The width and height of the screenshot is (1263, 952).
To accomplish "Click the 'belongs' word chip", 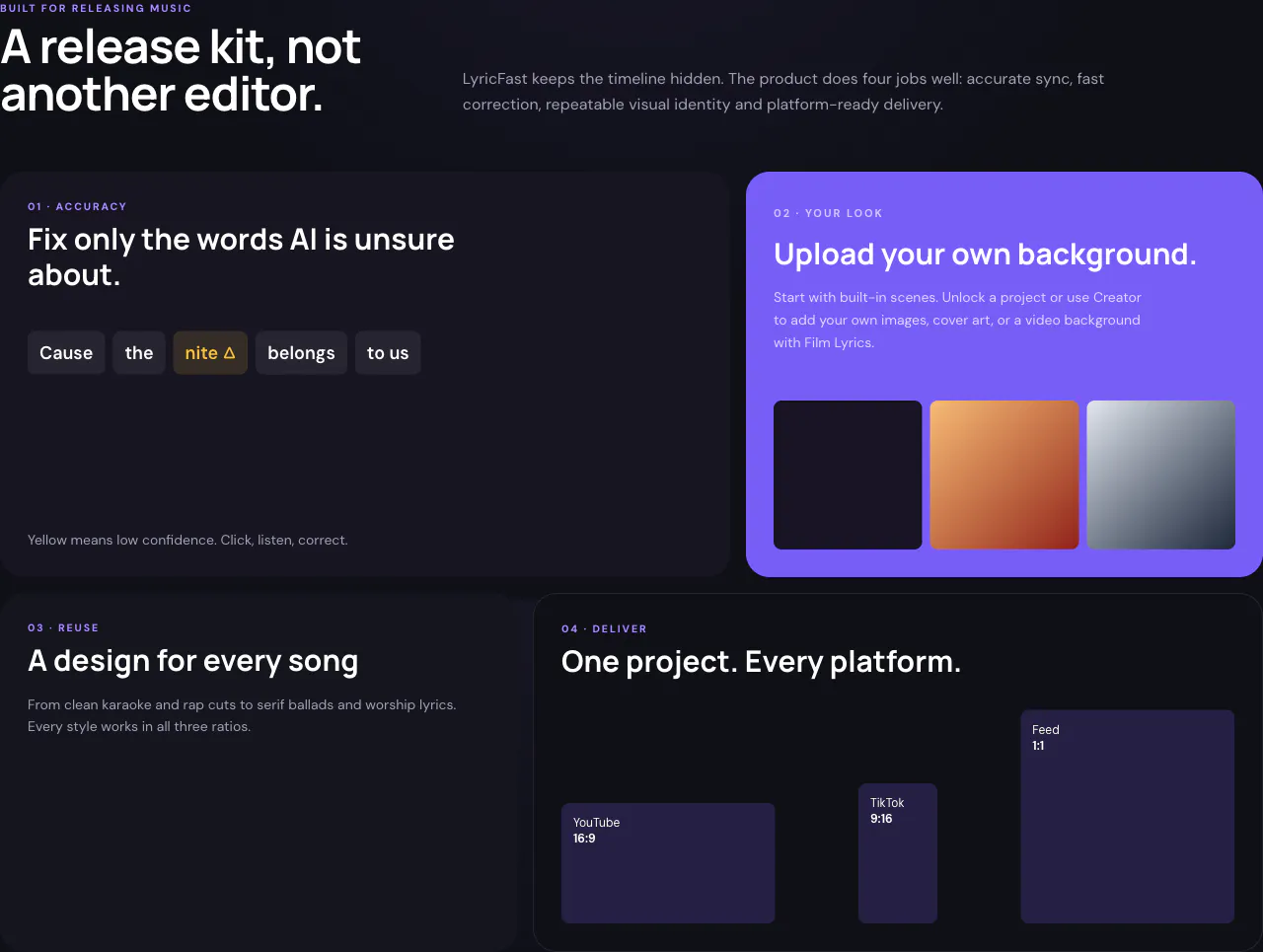I will coord(301,353).
